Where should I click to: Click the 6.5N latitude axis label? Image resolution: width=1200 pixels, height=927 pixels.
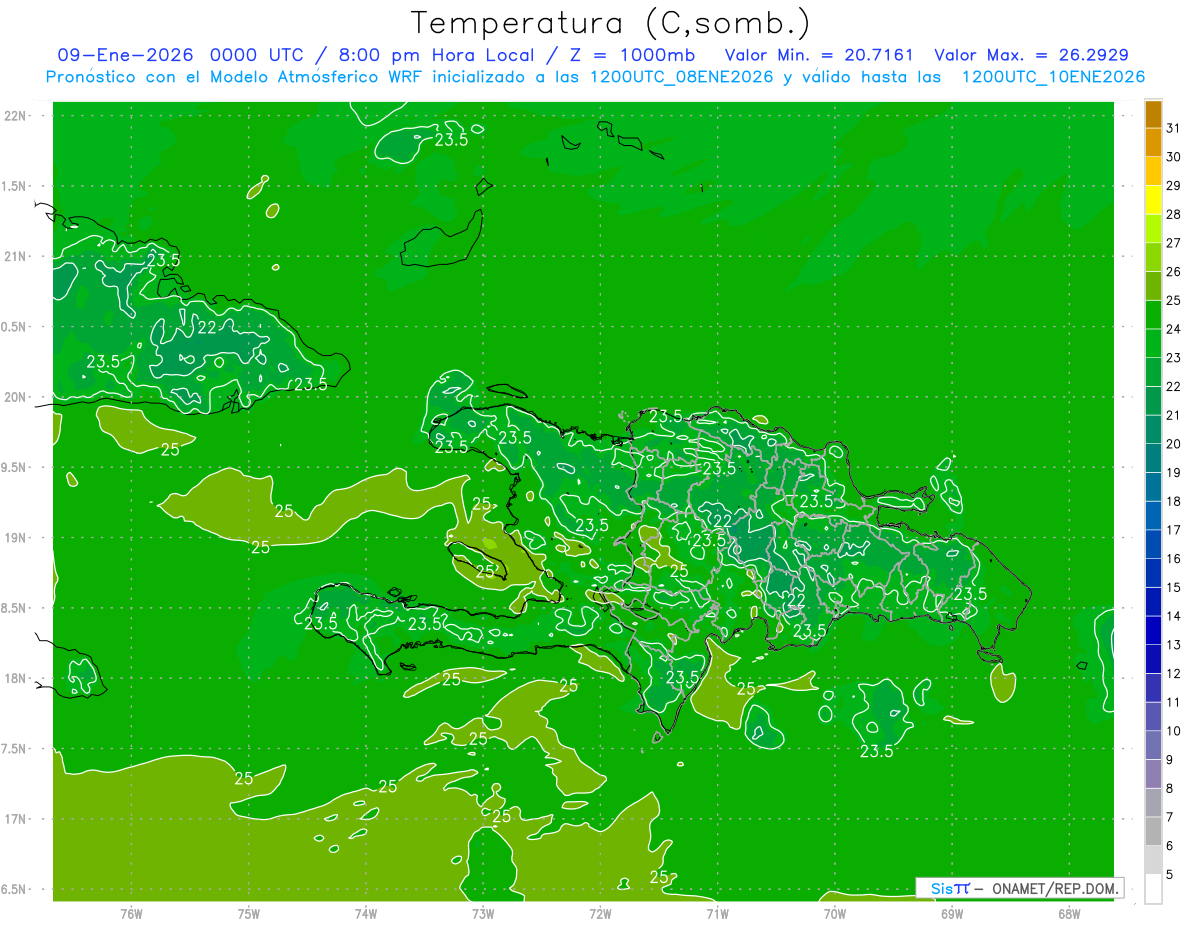click(15, 890)
